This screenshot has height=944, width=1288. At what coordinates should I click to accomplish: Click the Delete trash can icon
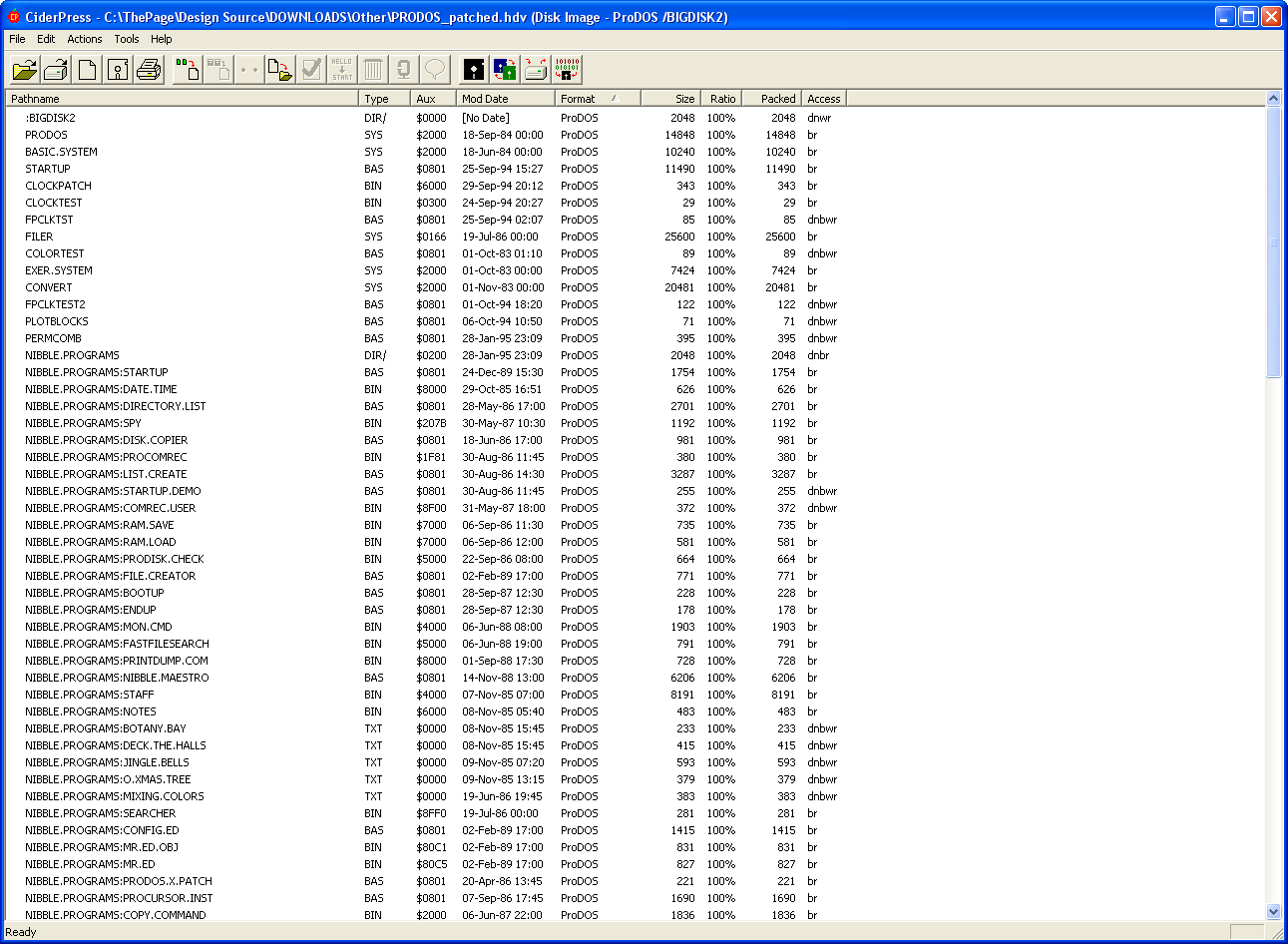point(373,69)
